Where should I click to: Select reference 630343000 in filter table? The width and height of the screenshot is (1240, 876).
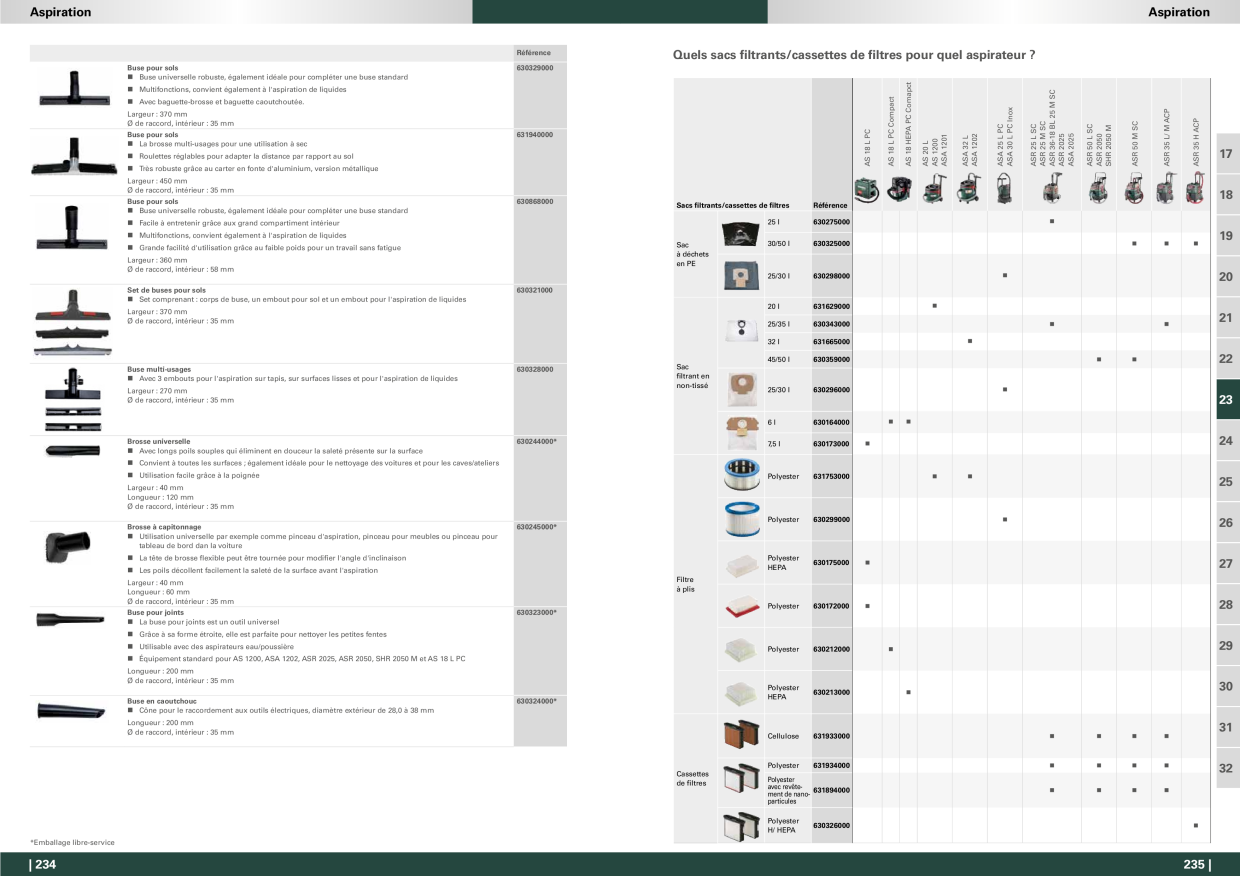click(x=832, y=324)
